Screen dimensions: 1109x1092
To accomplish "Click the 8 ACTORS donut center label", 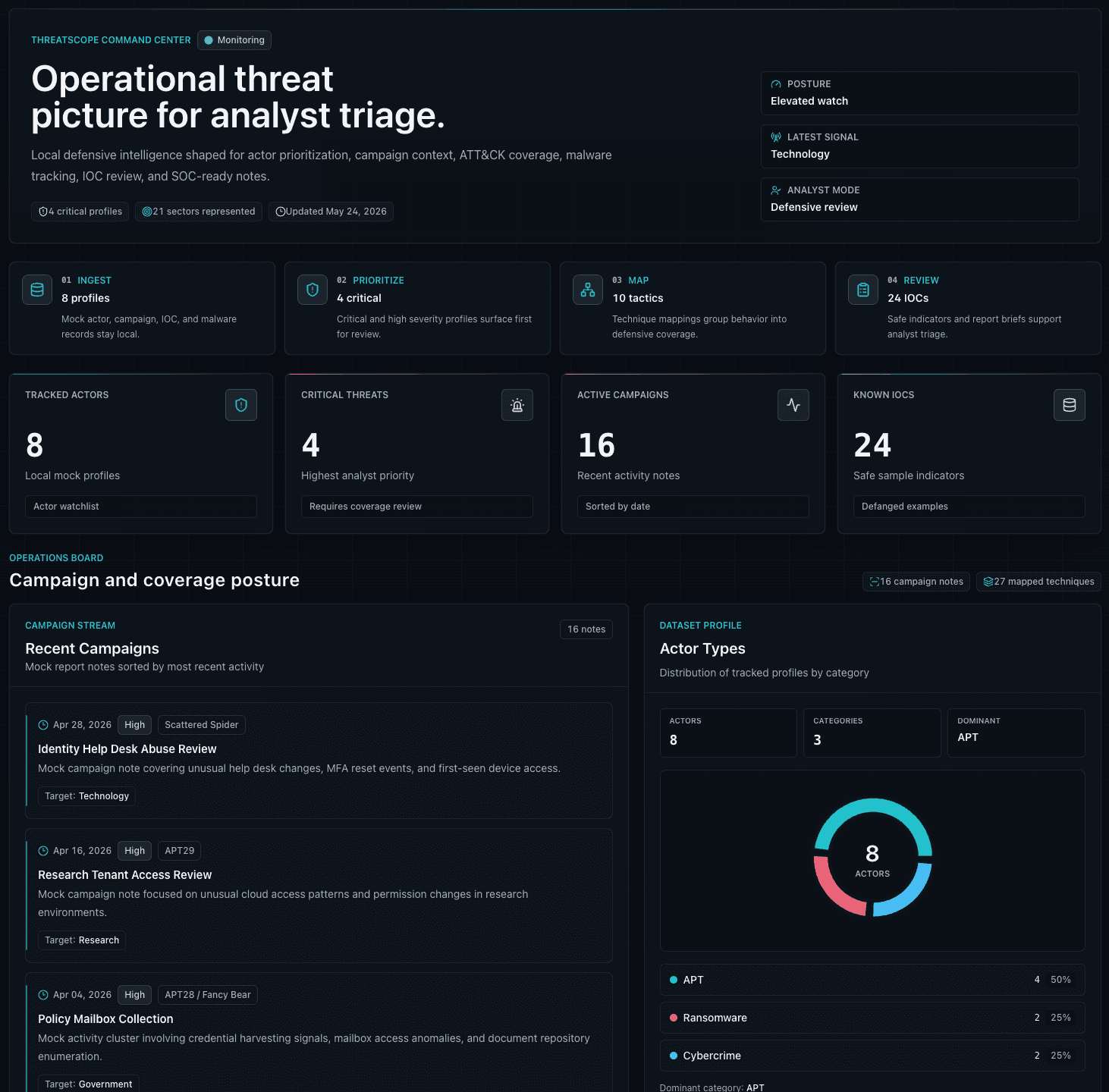I will 872,861.
